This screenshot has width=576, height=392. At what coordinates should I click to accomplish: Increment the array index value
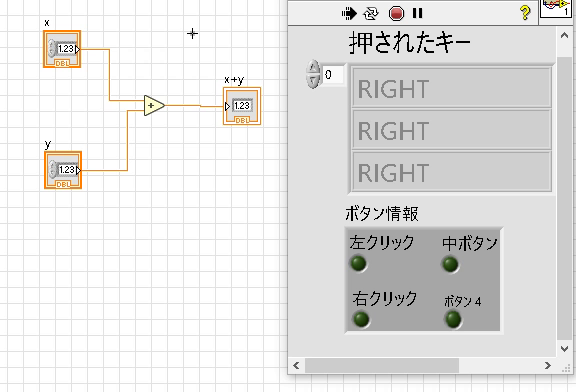(313, 67)
